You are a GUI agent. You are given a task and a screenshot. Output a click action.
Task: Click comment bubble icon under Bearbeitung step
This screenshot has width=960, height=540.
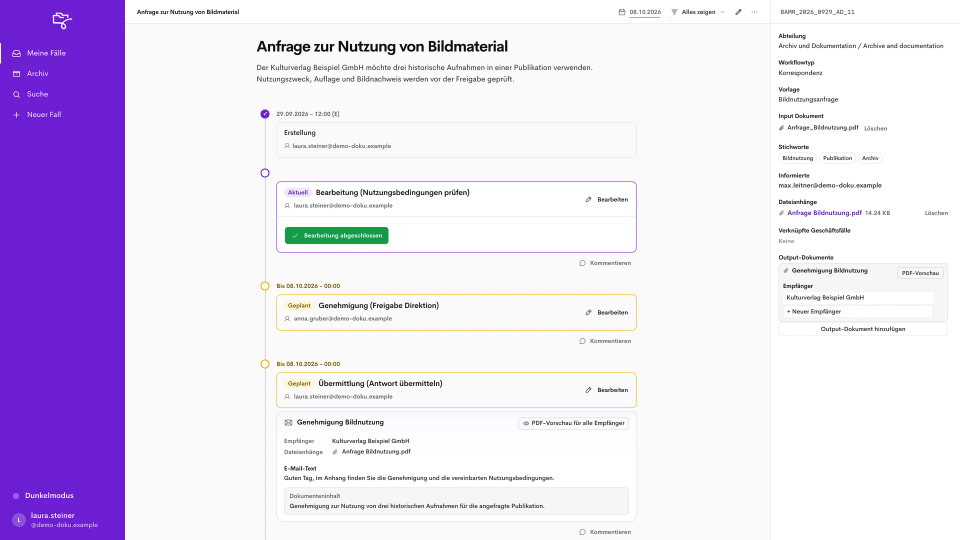[582, 263]
